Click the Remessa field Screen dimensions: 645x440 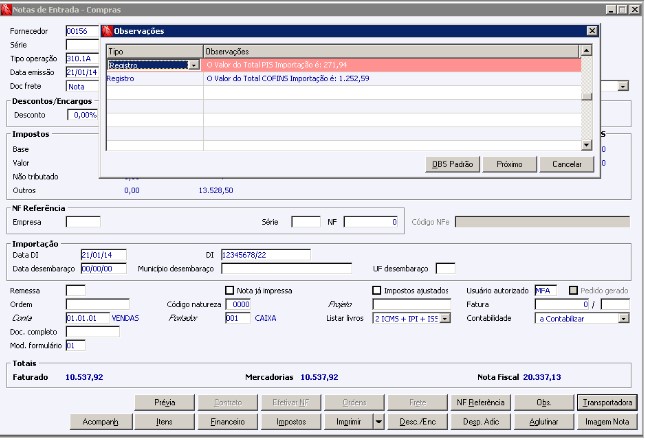(76, 291)
